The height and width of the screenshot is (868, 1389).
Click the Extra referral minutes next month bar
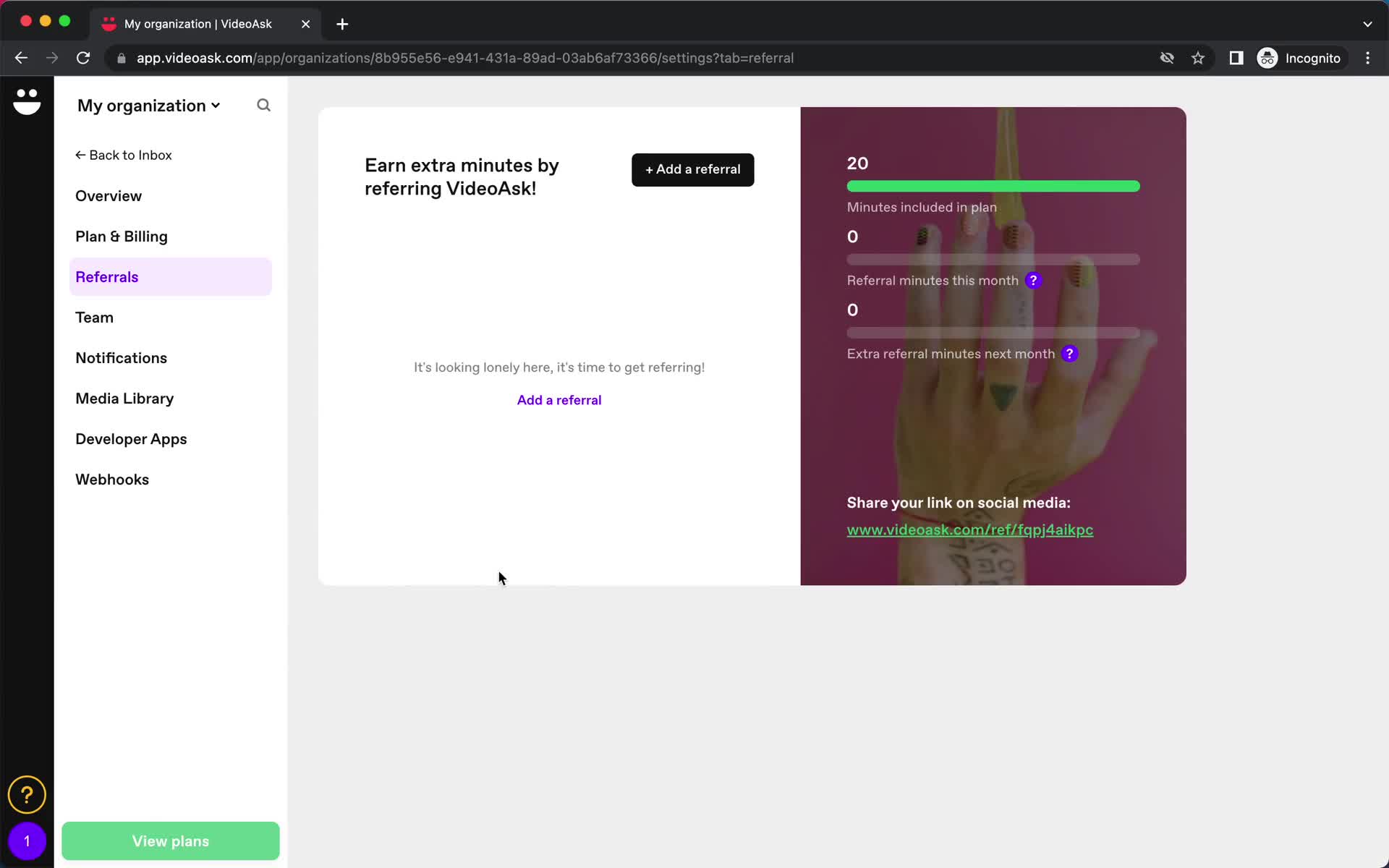[993, 333]
